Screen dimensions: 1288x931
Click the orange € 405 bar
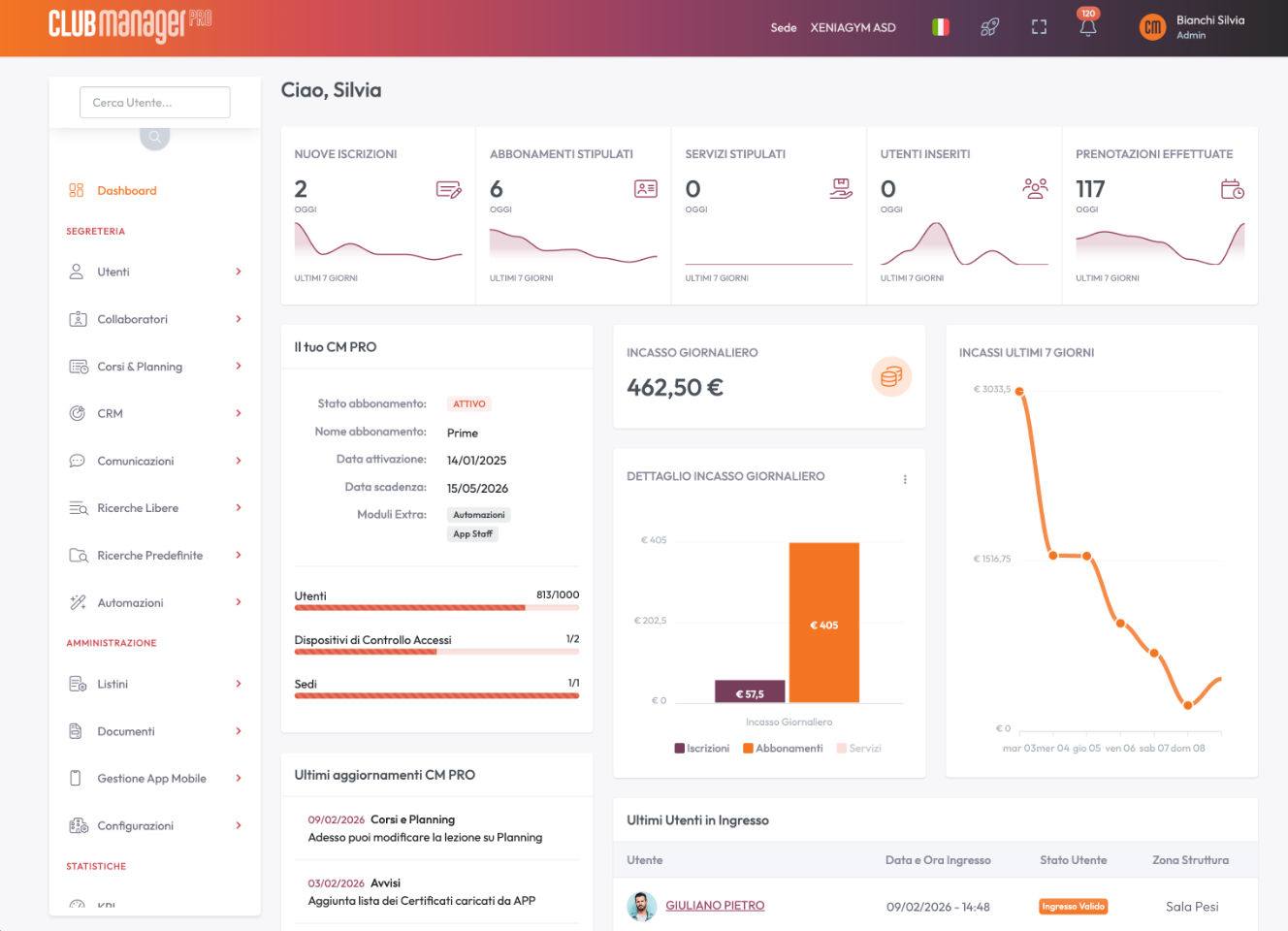point(824,623)
